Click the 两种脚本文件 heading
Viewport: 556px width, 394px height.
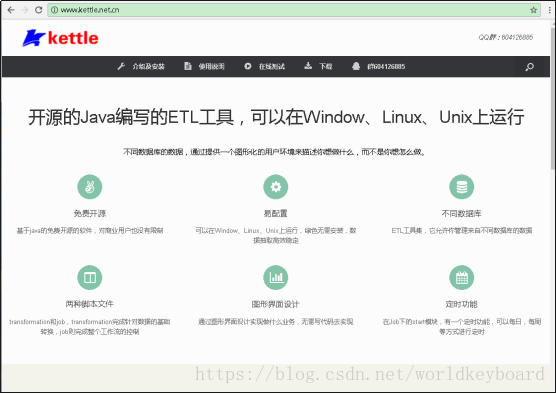(x=90, y=304)
